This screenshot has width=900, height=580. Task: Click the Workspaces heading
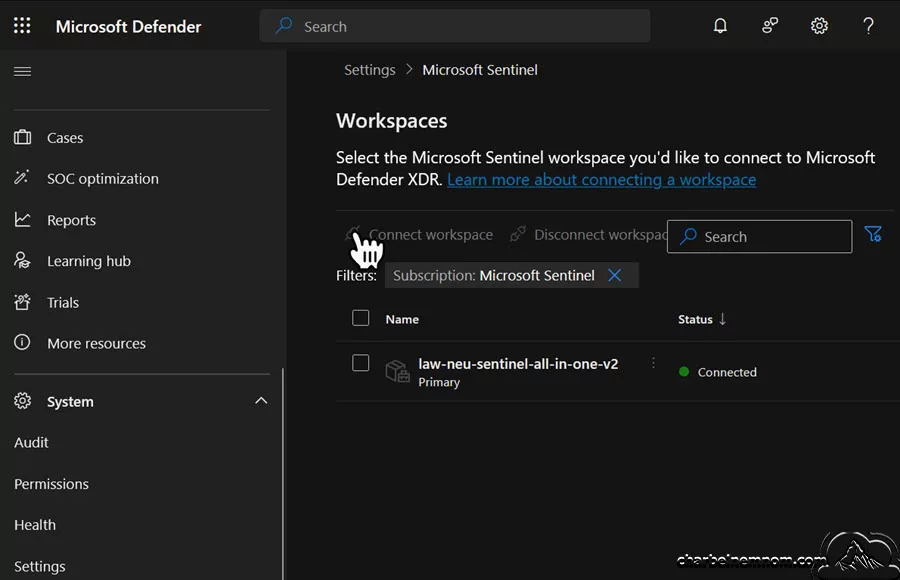point(391,121)
